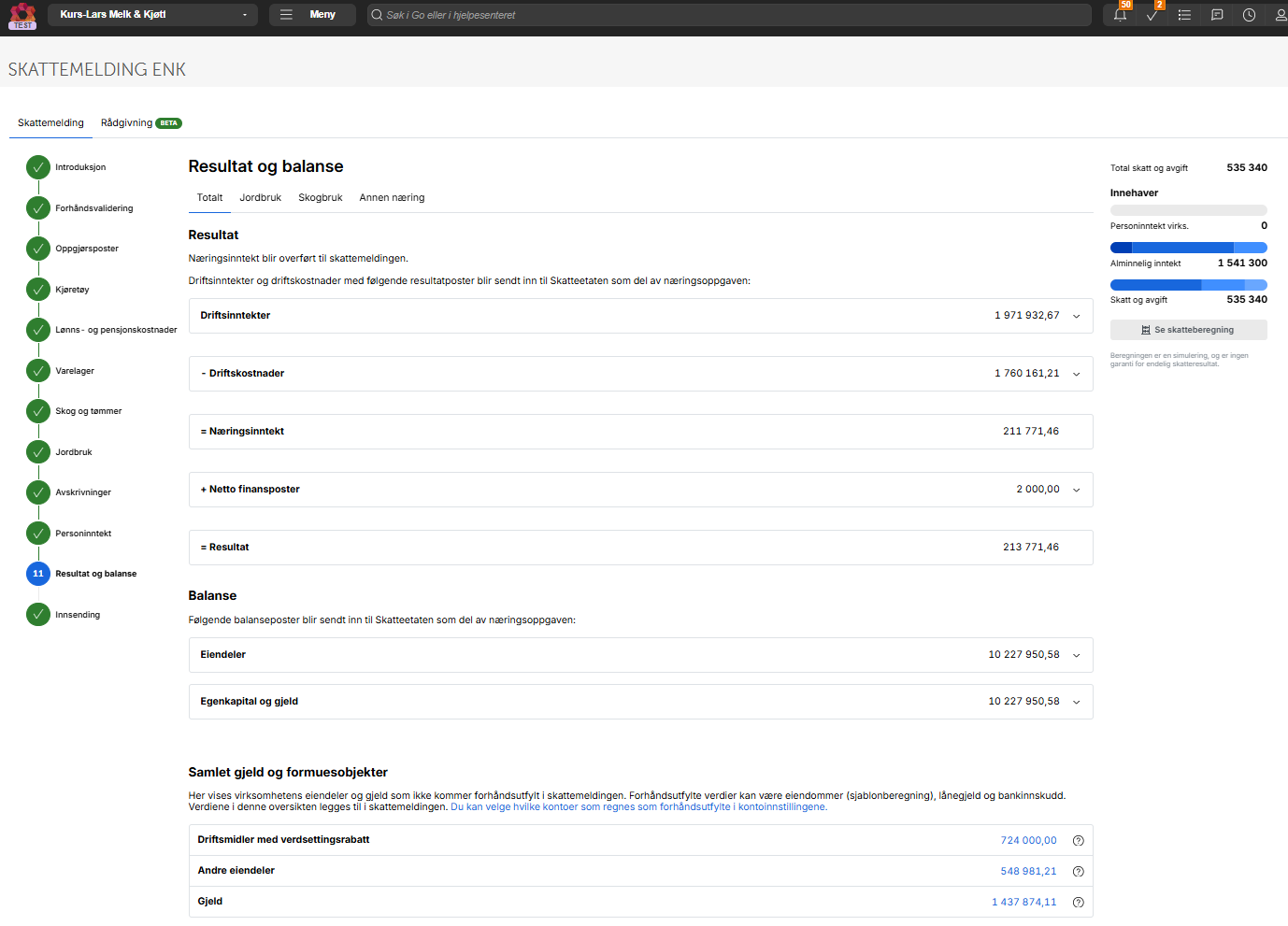Follow the kontoinnstillingene link about forhåndsutfylte kontoer
This screenshot has width=1288, height=926.
pos(639,807)
